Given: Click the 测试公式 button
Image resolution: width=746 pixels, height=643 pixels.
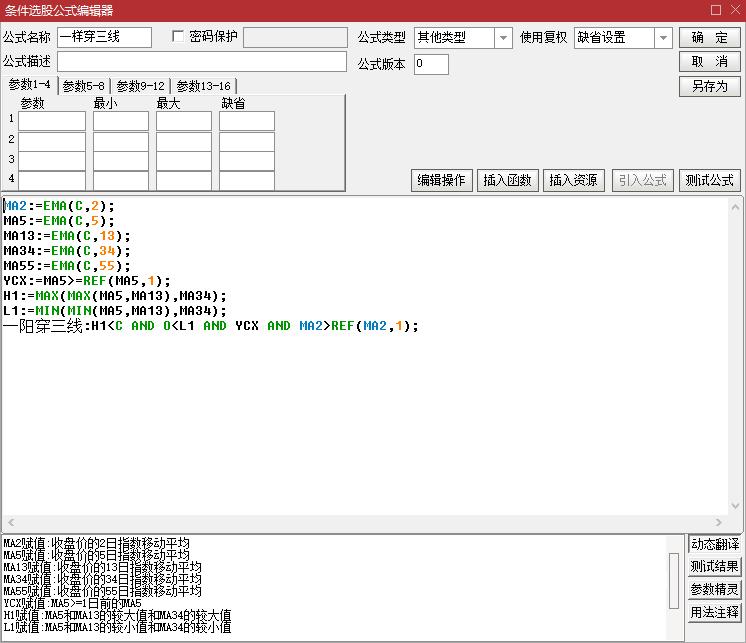Looking at the screenshot, I should pos(709,180).
